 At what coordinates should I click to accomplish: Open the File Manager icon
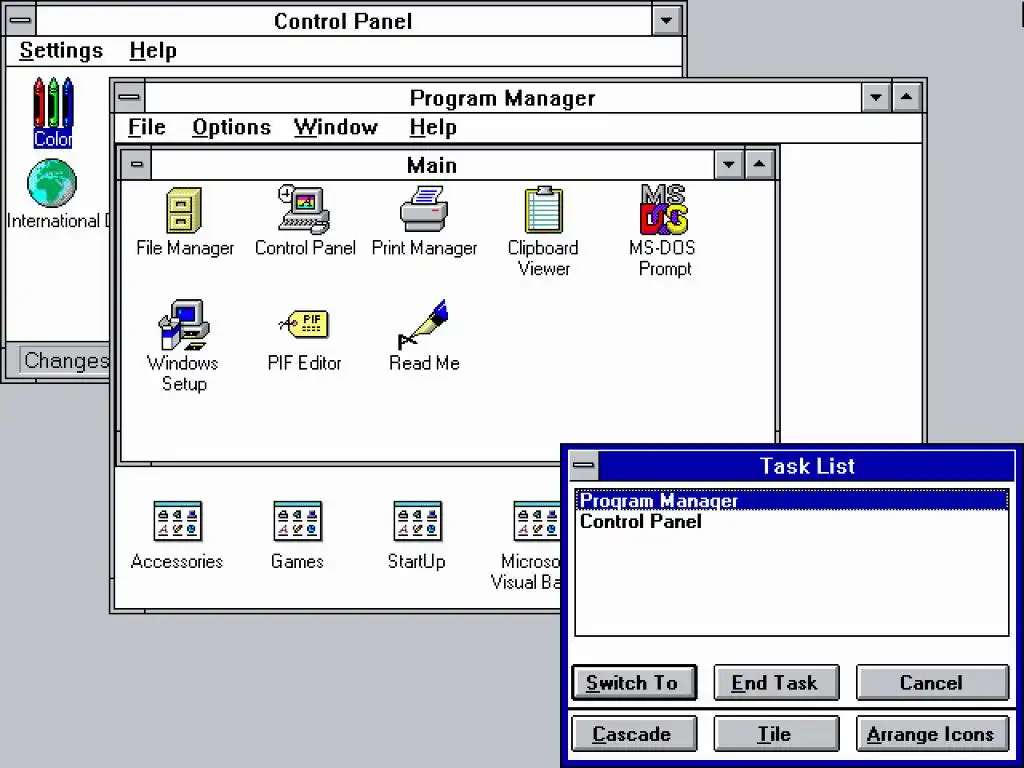(x=184, y=210)
